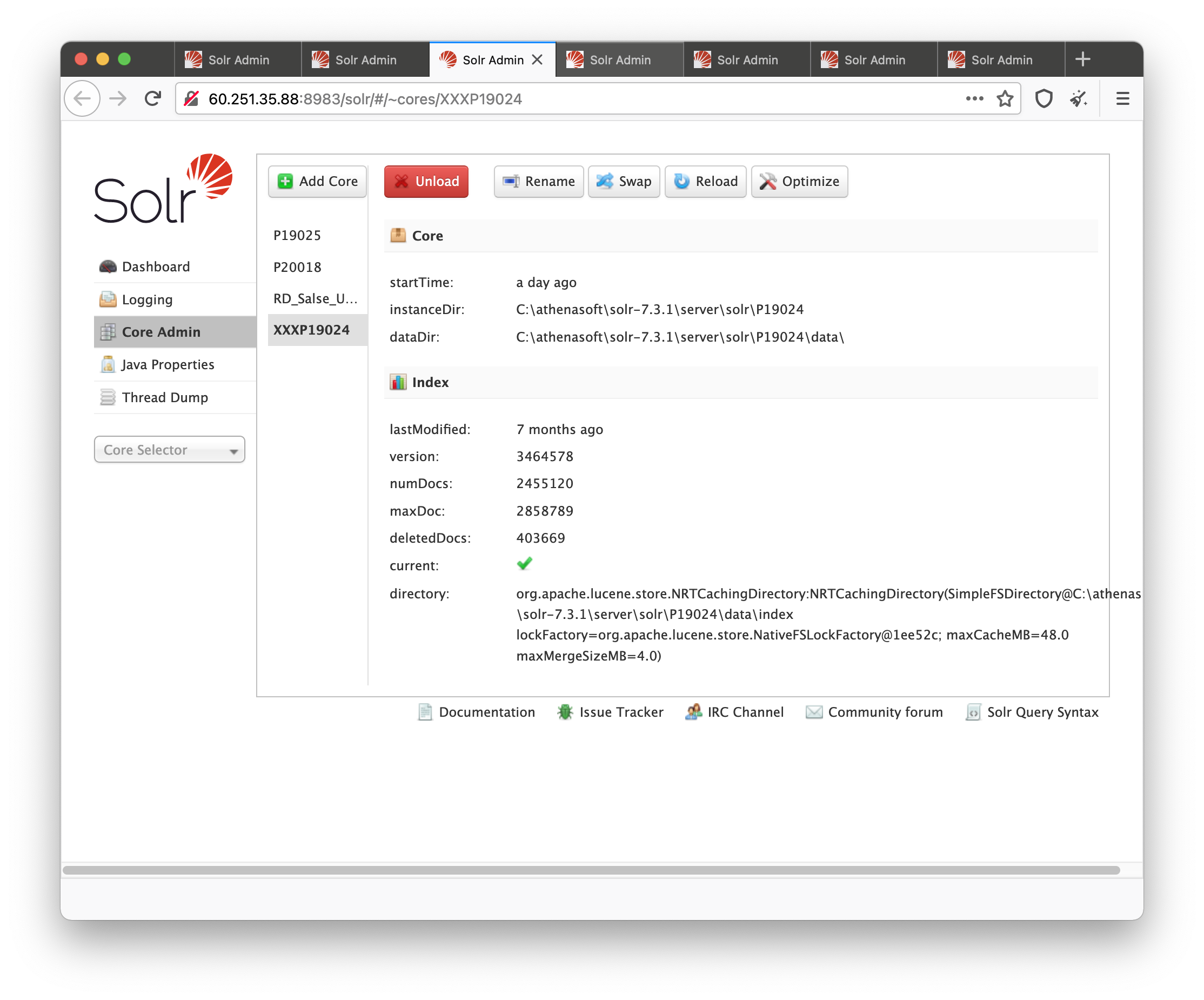This screenshot has height=1000, width=1204.
Task: Open page actions three-dot menu
Action: (x=974, y=98)
